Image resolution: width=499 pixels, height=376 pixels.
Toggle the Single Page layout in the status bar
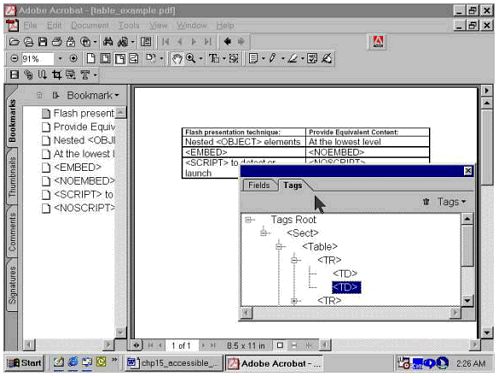(x=280, y=345)
